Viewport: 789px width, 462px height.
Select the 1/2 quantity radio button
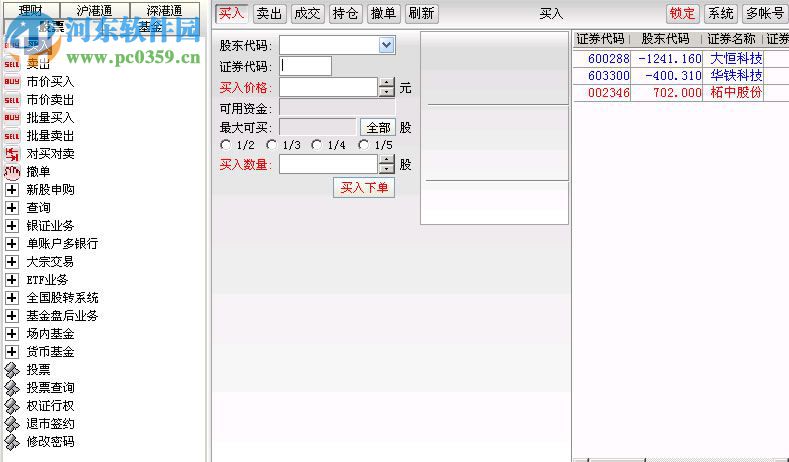pos(225,145)
